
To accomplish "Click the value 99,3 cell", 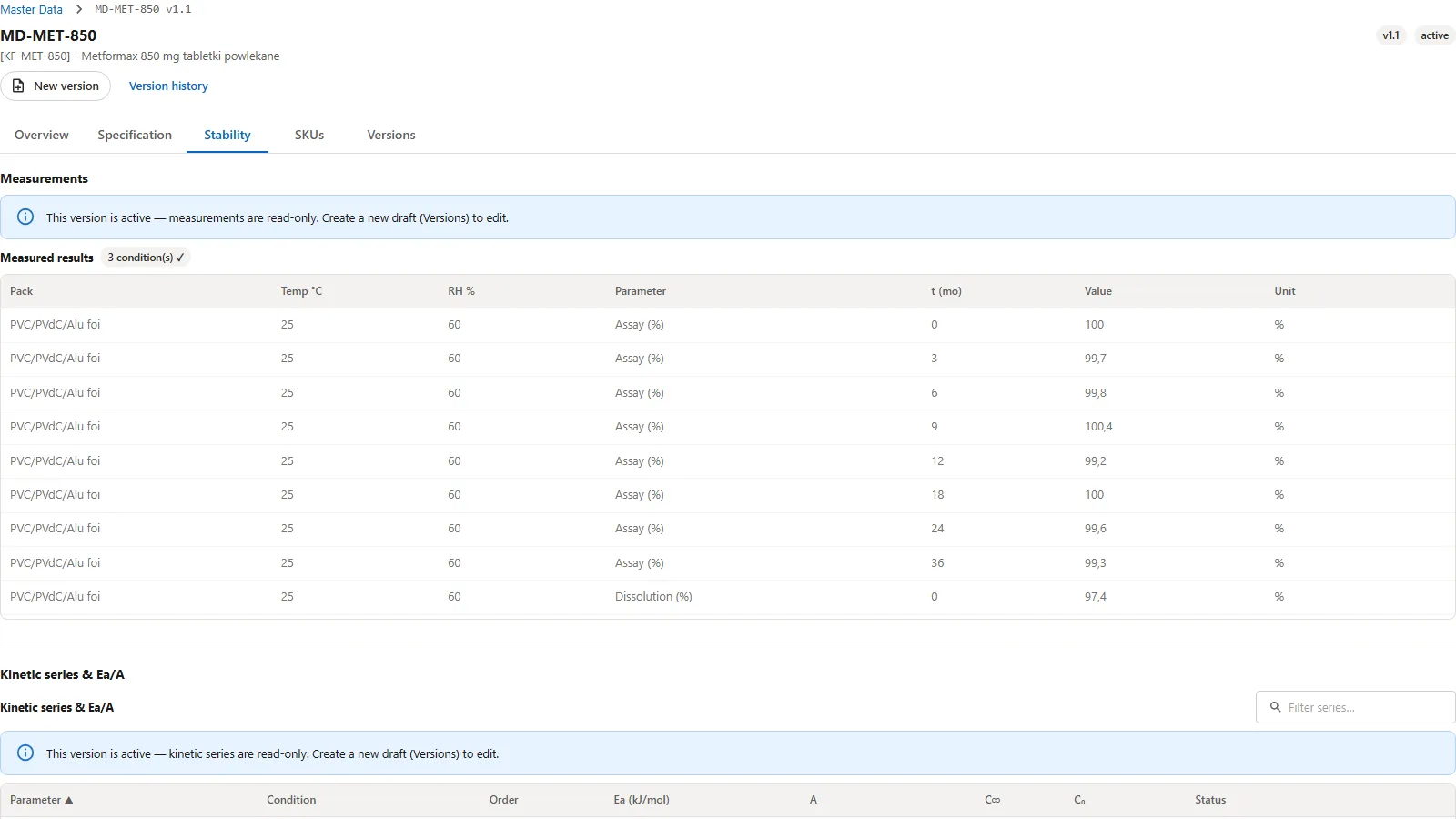I will tap(1096, 562).
